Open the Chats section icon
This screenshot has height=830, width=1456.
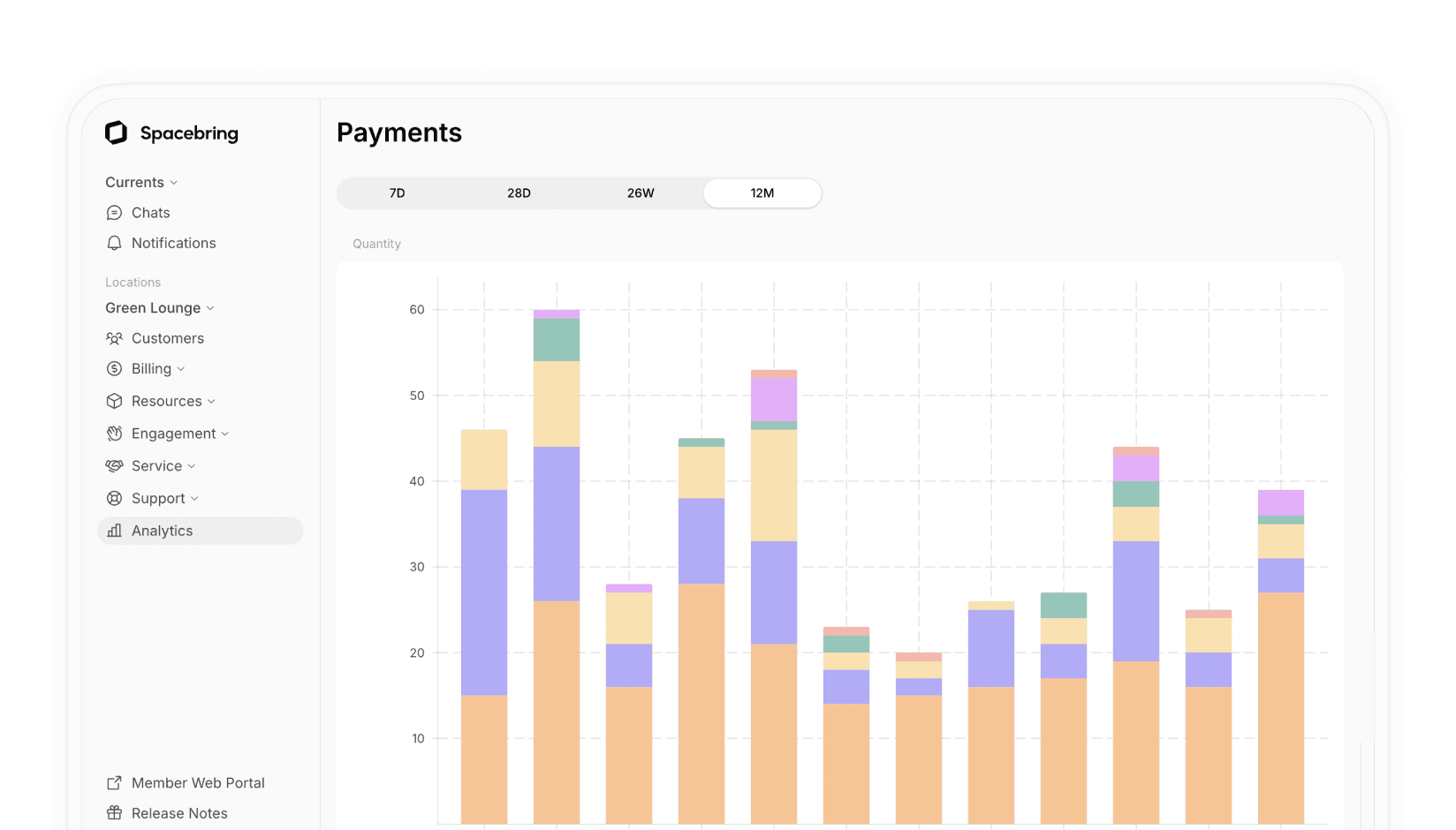point(114,212)
